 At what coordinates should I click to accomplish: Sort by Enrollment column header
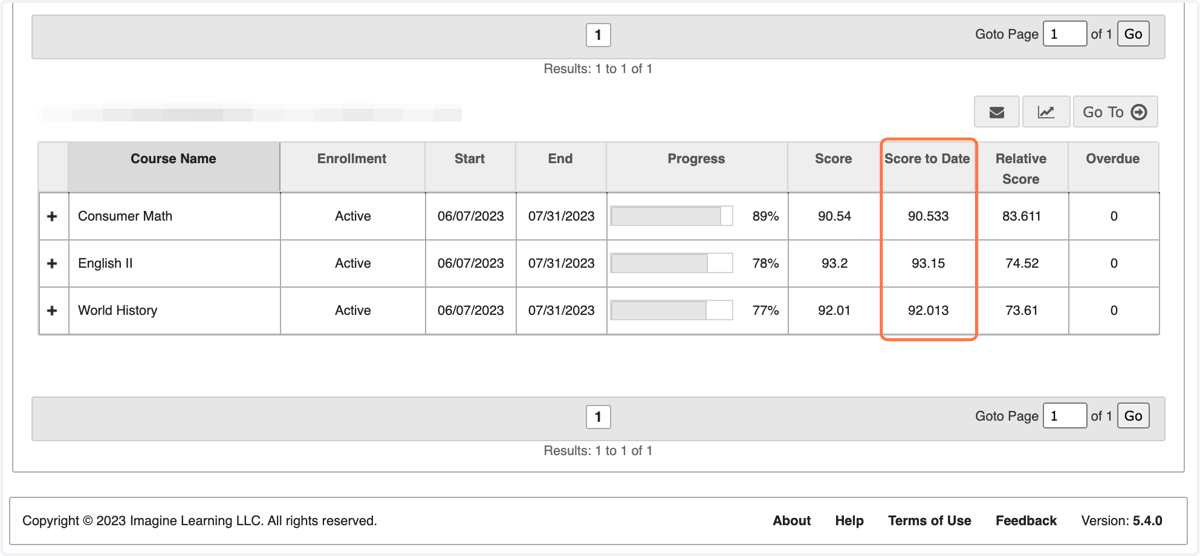[x=352, y=166]
